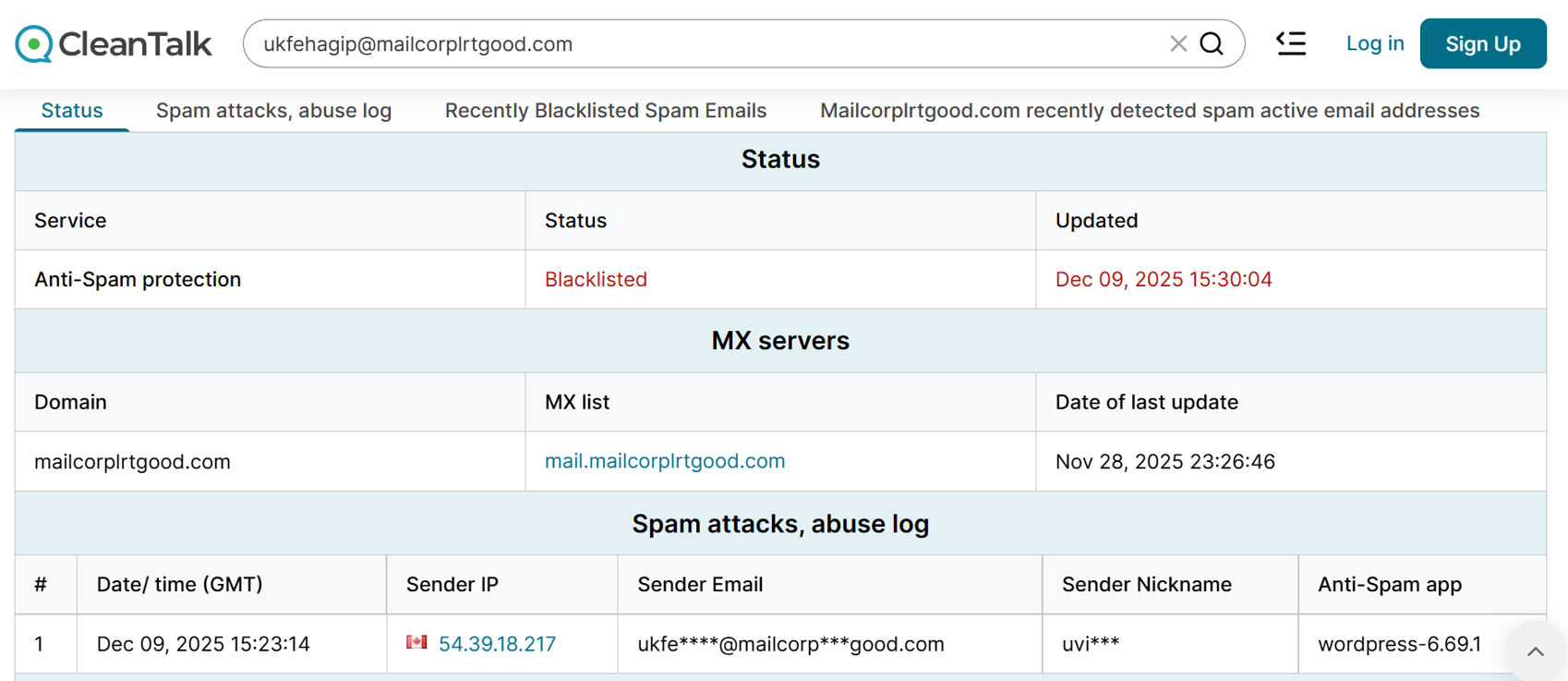Open Spam attacks, abuse log tab
Screen dimensions: 1568x681
click(273, 111)
